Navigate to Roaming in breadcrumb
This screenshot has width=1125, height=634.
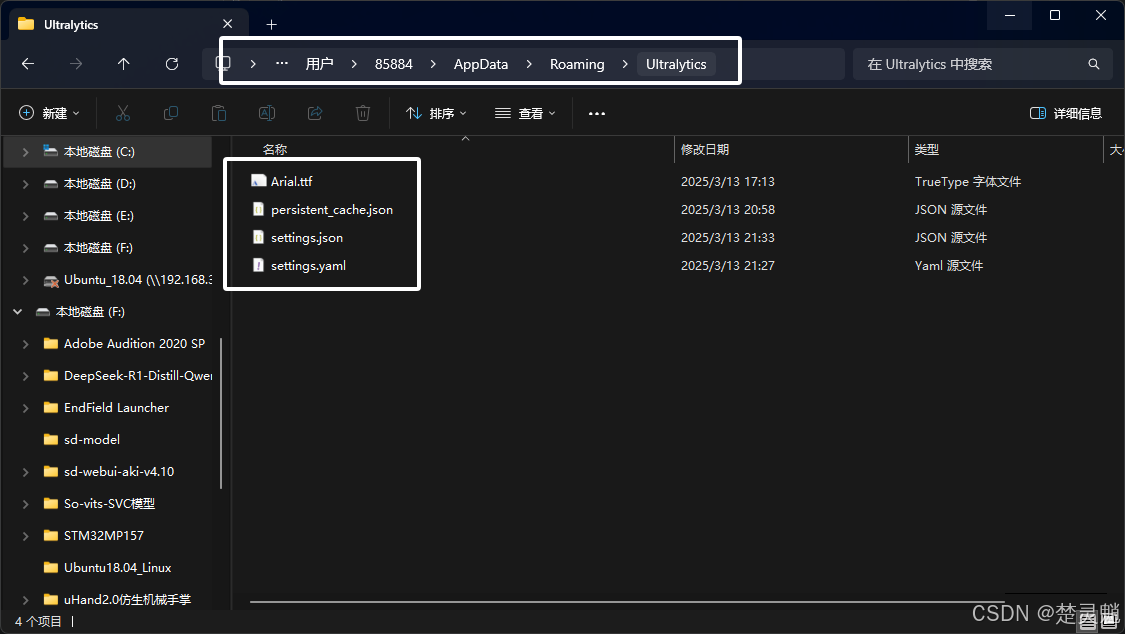coord(577,64)
